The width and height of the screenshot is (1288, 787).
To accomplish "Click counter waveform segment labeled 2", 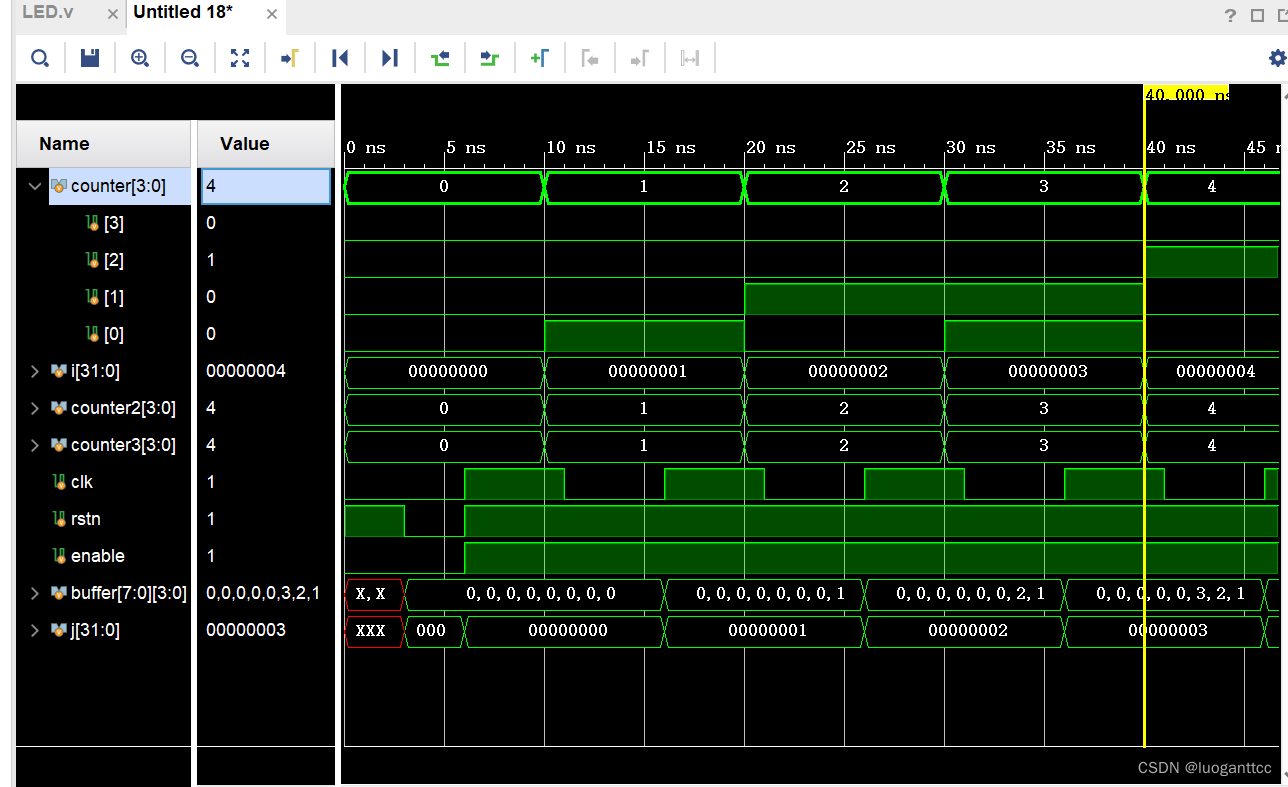I will tap(844, 186).
